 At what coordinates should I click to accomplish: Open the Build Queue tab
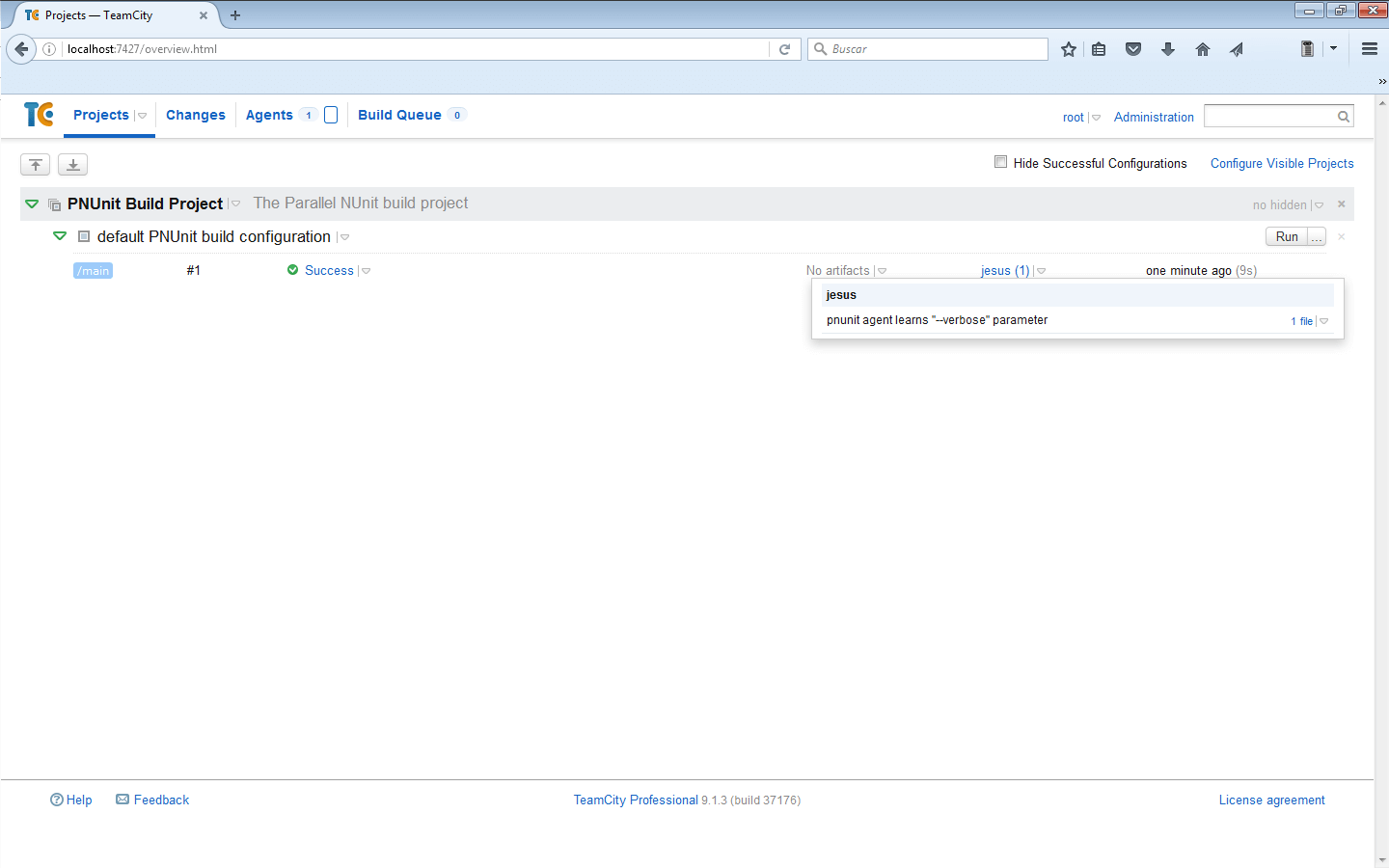pos(399,115)
